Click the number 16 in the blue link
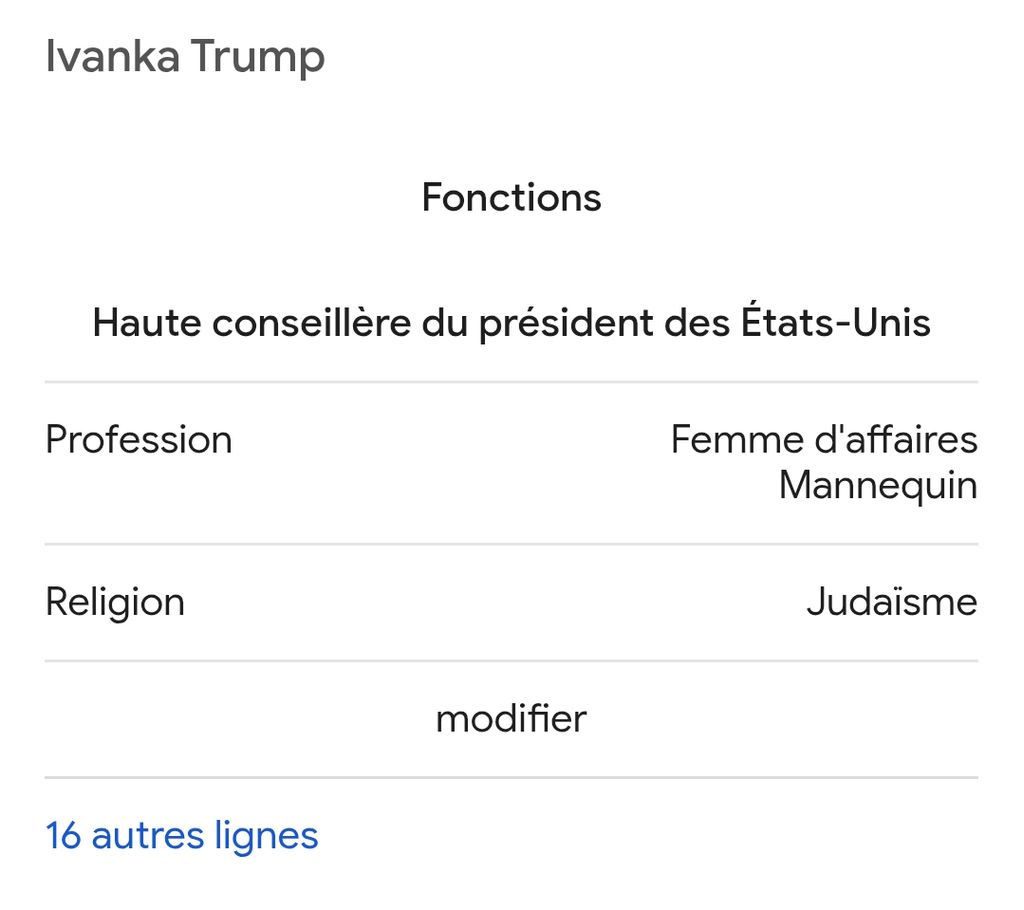The height and width of the screenshot is (910, 1024). 63,835
